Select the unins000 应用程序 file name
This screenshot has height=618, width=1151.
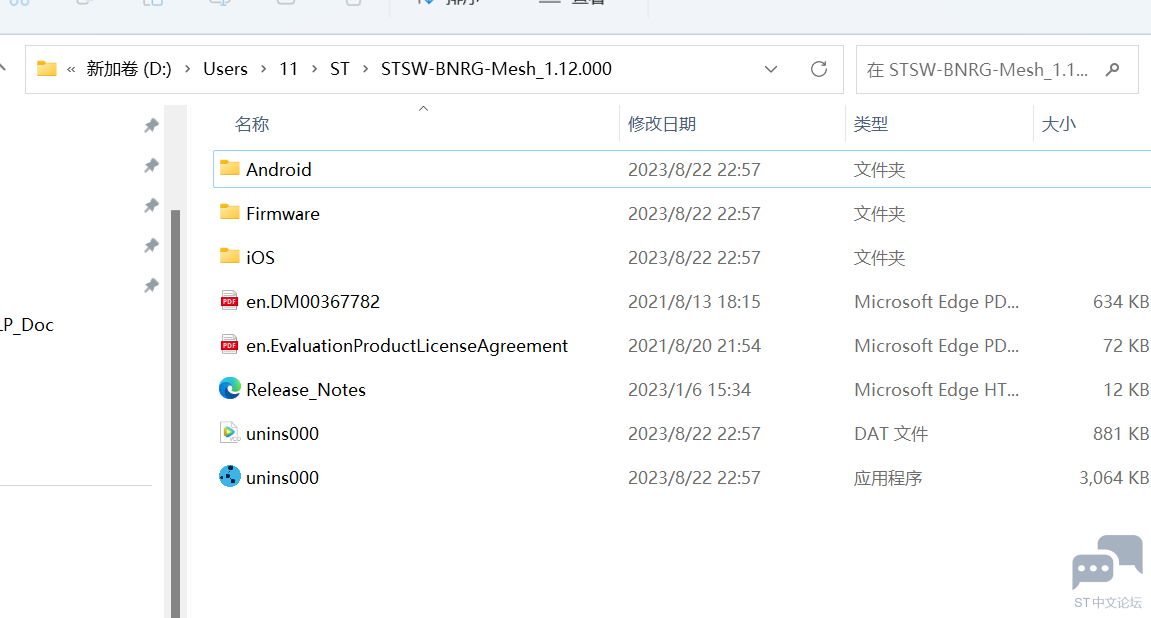point(283,478)
